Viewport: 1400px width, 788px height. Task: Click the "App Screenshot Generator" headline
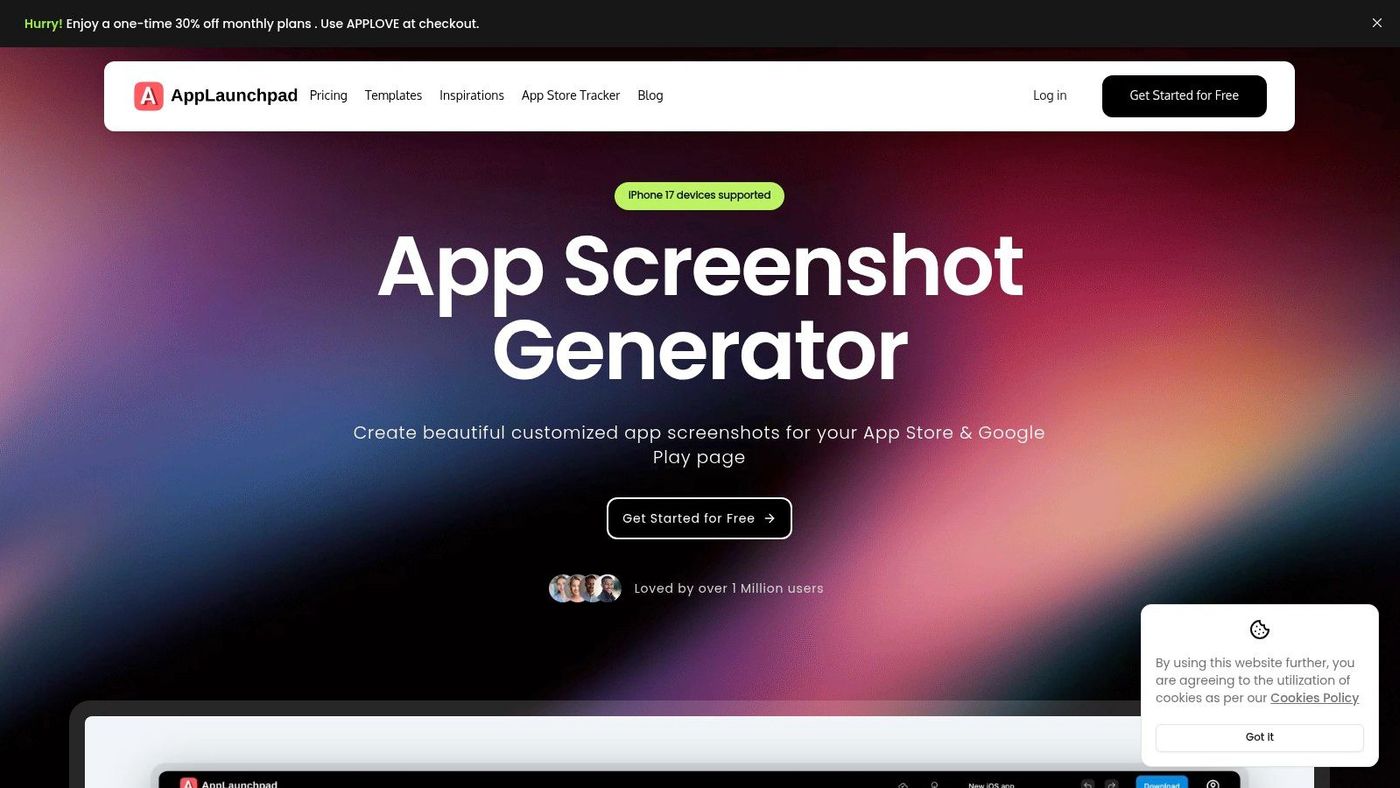pyautogui.click(x=700, y=309)
